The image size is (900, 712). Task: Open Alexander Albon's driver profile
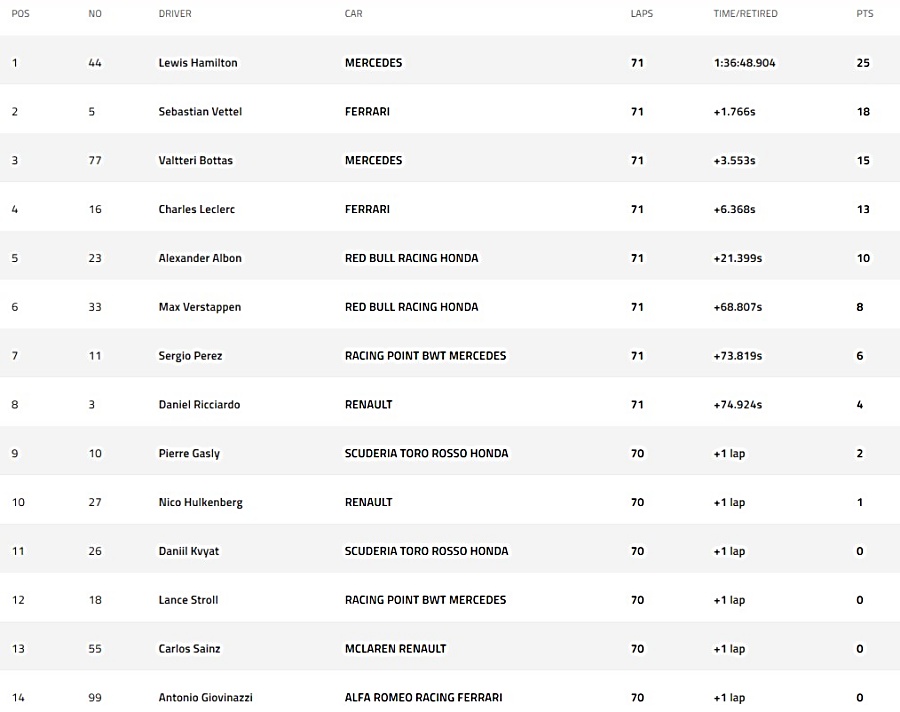[x=200, y=258]
